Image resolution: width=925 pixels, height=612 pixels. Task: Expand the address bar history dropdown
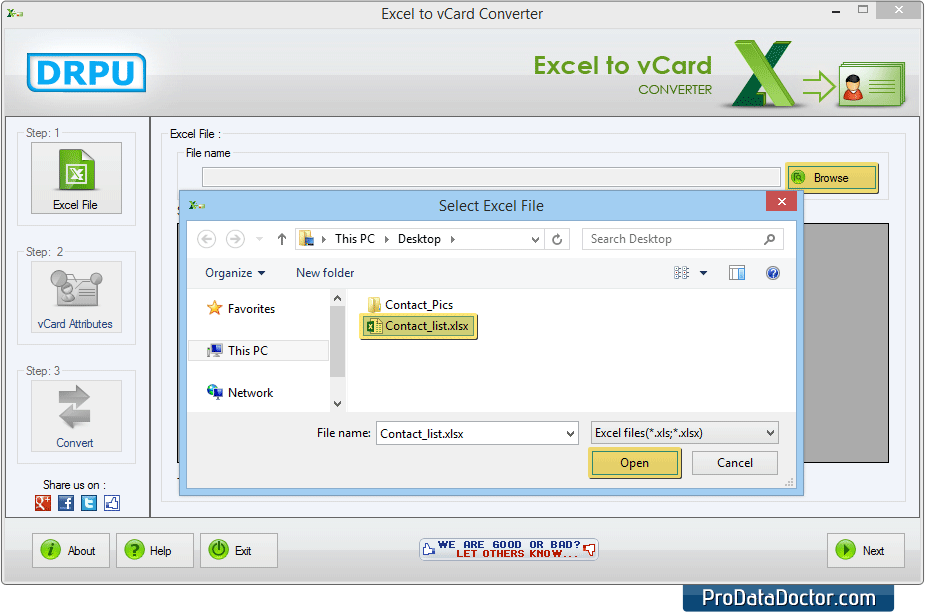click(535, 239)
